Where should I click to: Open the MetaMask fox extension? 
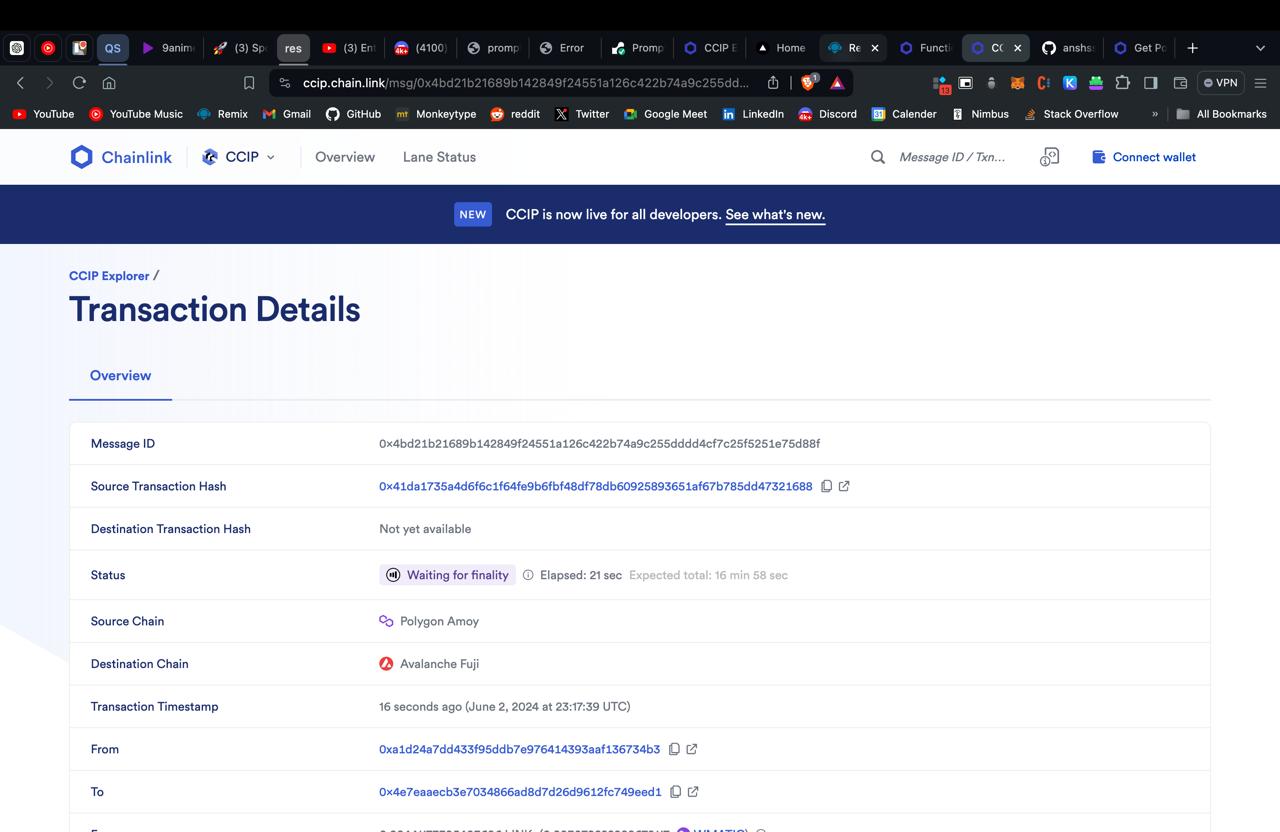tap(1018, 83)
